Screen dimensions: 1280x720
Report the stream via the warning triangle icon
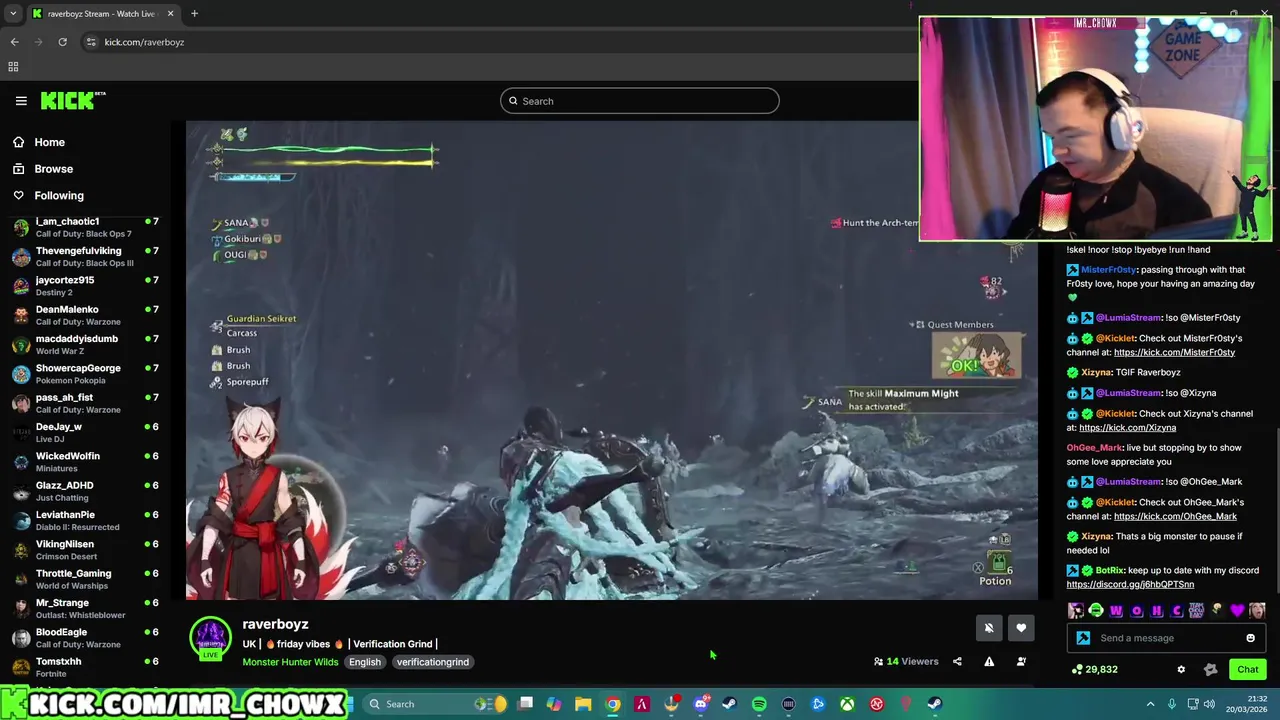click(989, 661)
